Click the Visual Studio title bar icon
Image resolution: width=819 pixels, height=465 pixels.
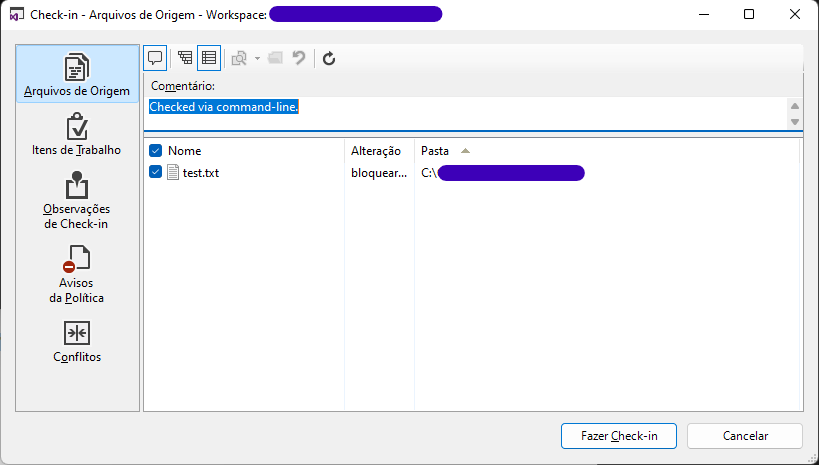coord(16,15)
